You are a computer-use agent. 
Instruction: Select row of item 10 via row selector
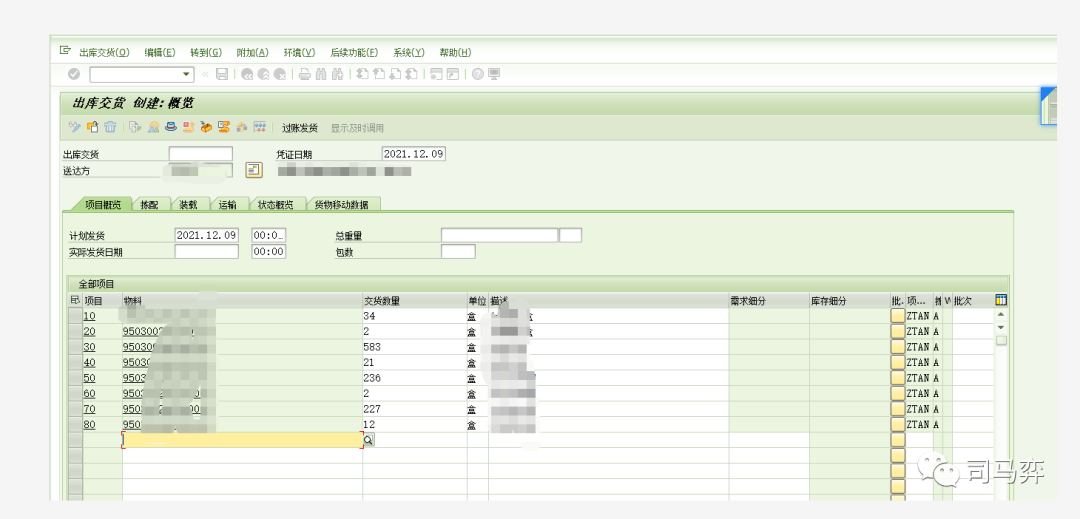[76, 316]
